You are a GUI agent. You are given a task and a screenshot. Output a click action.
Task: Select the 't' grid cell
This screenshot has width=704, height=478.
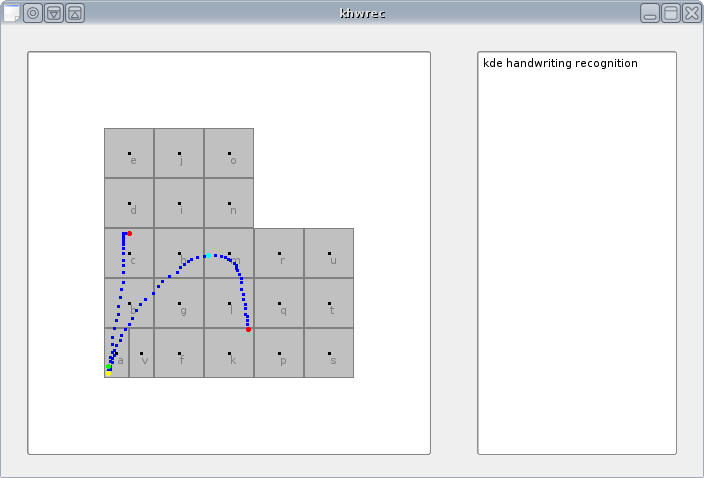[329, 303]
